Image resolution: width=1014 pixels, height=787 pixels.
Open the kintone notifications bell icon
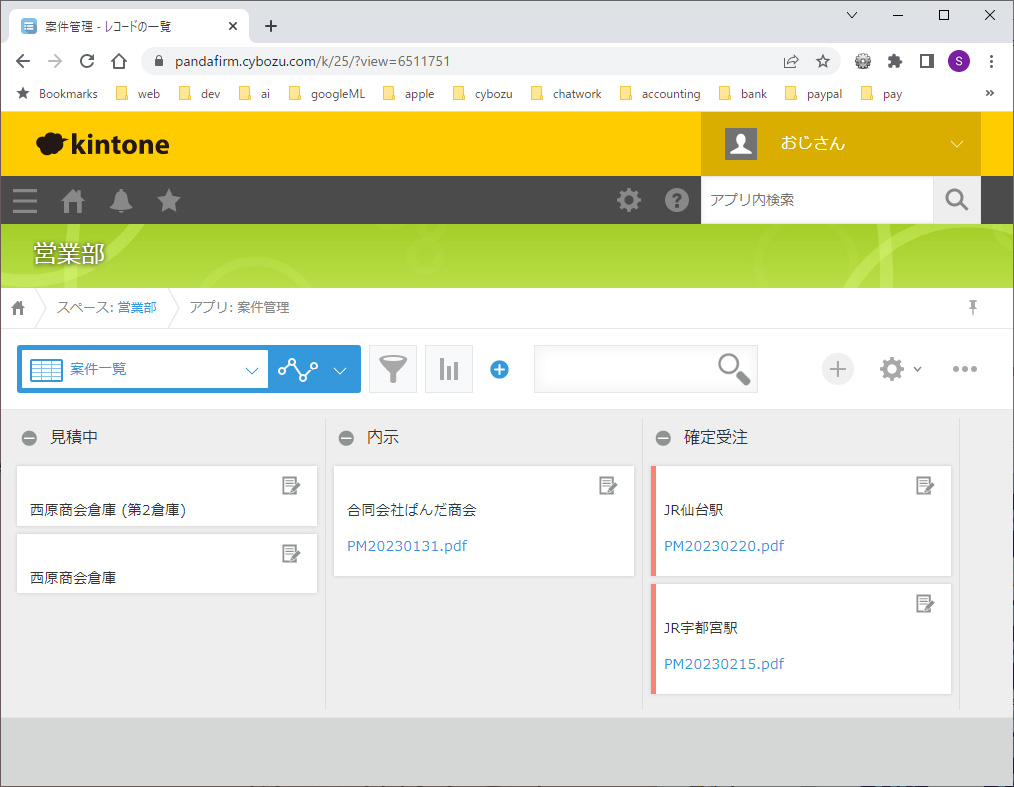(121, 201)
